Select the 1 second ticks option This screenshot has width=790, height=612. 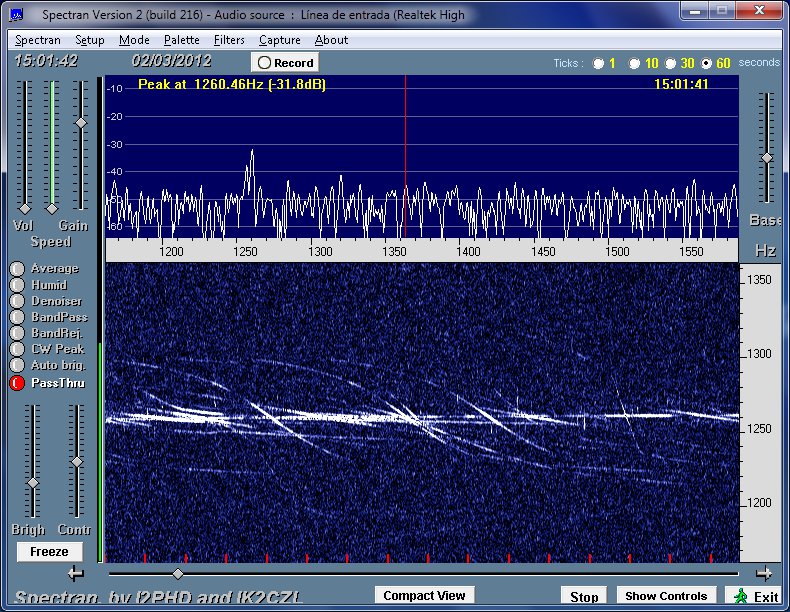click(x=599, y=63)
